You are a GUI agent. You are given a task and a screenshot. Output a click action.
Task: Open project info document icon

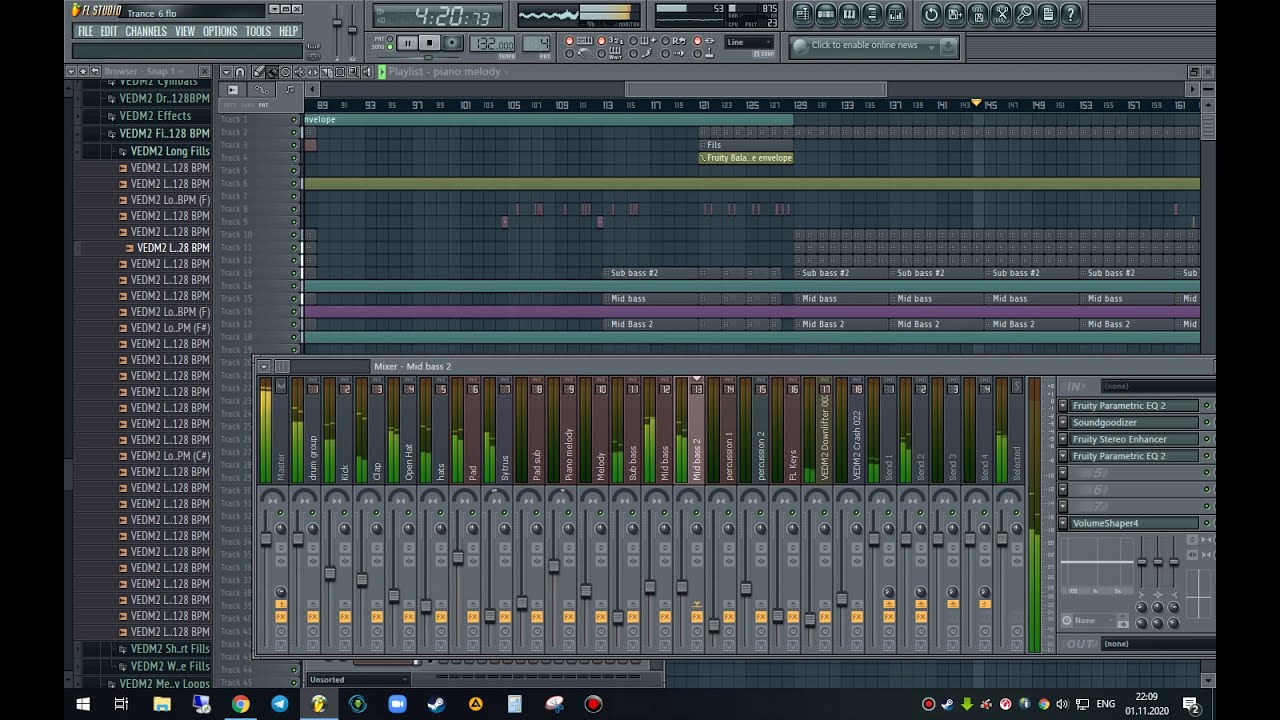(x=1048, y=14)
